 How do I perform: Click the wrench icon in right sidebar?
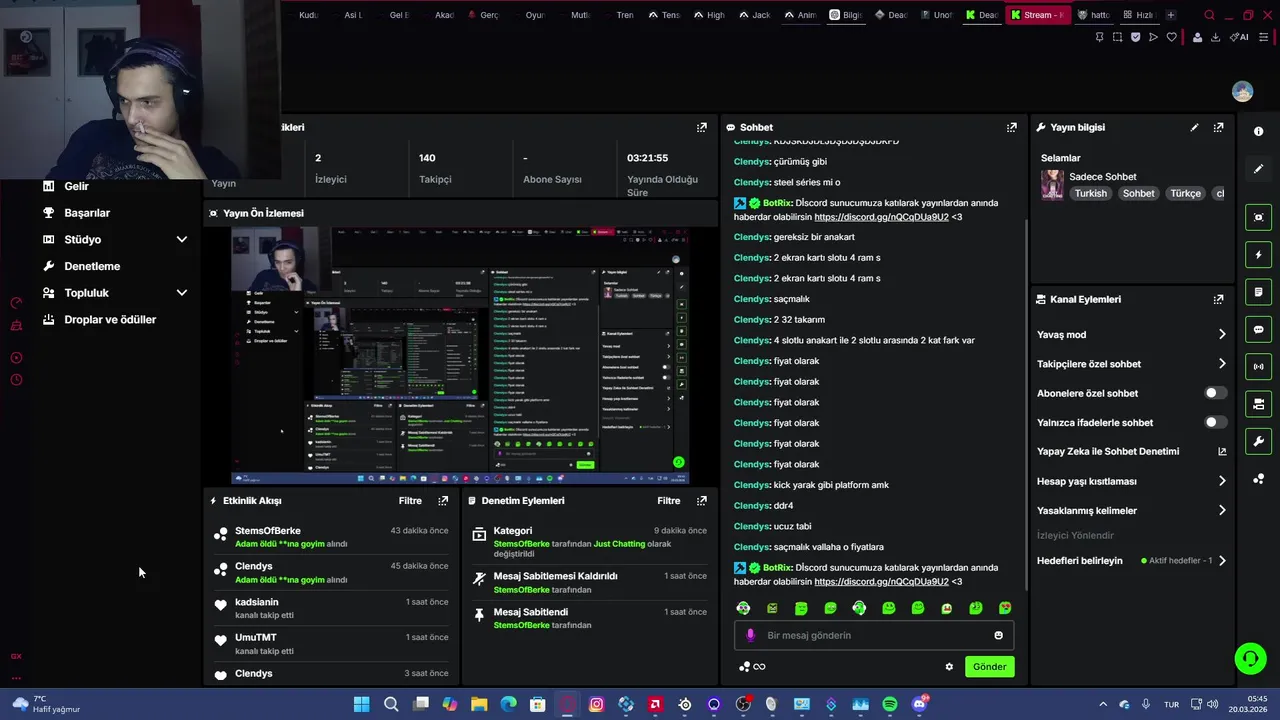pos(1258,441)
